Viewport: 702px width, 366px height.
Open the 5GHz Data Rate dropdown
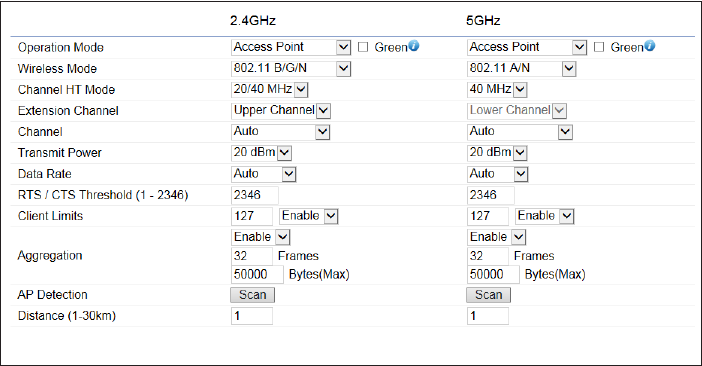497,174
